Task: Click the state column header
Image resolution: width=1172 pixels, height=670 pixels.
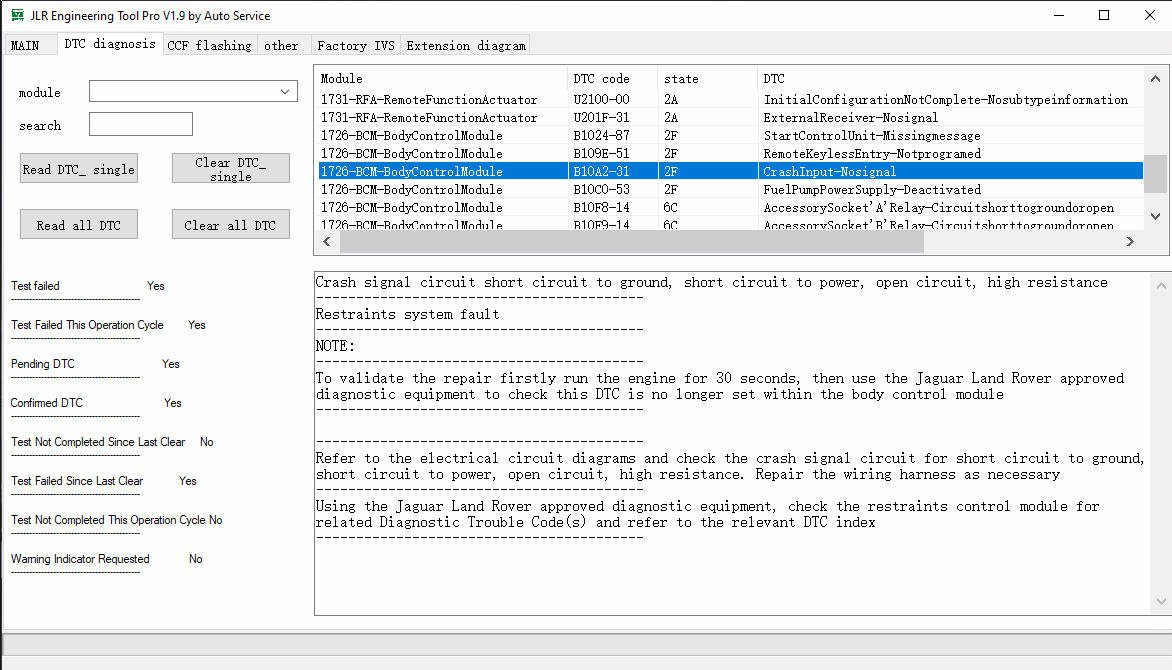Action: (708, 79)
